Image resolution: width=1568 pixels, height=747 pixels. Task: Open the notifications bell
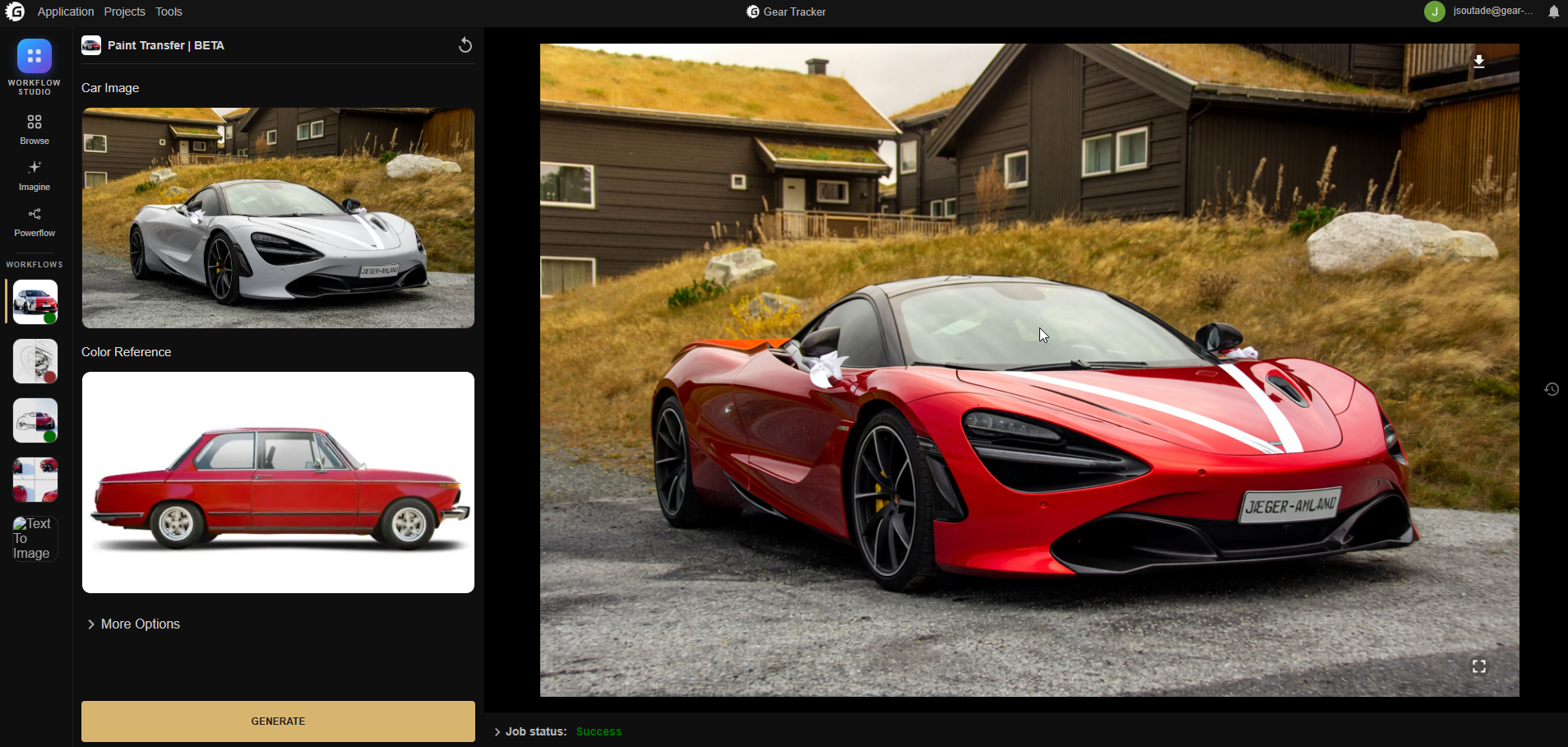click(1554, 12)
